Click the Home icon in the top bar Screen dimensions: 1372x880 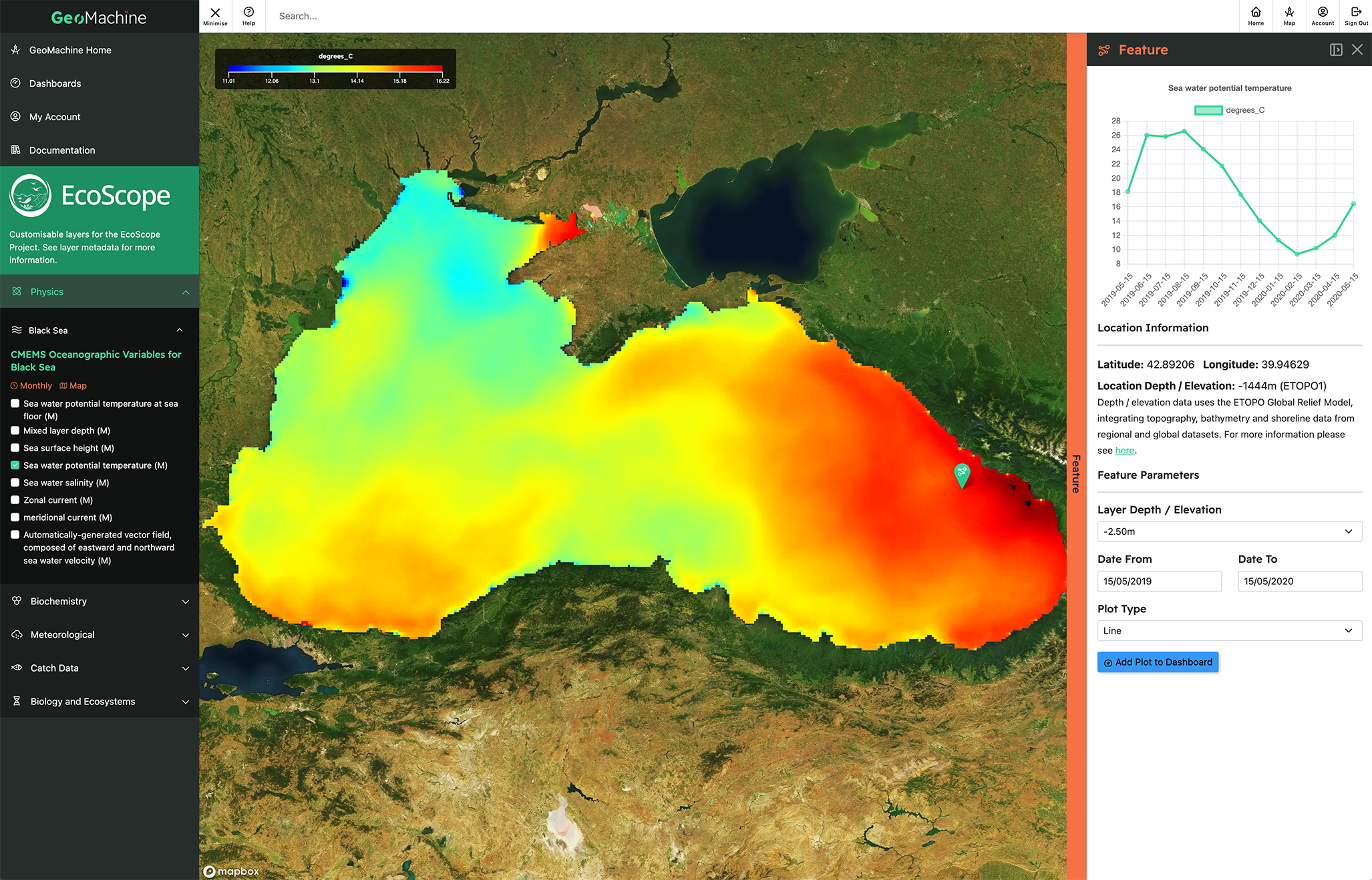1256,15
